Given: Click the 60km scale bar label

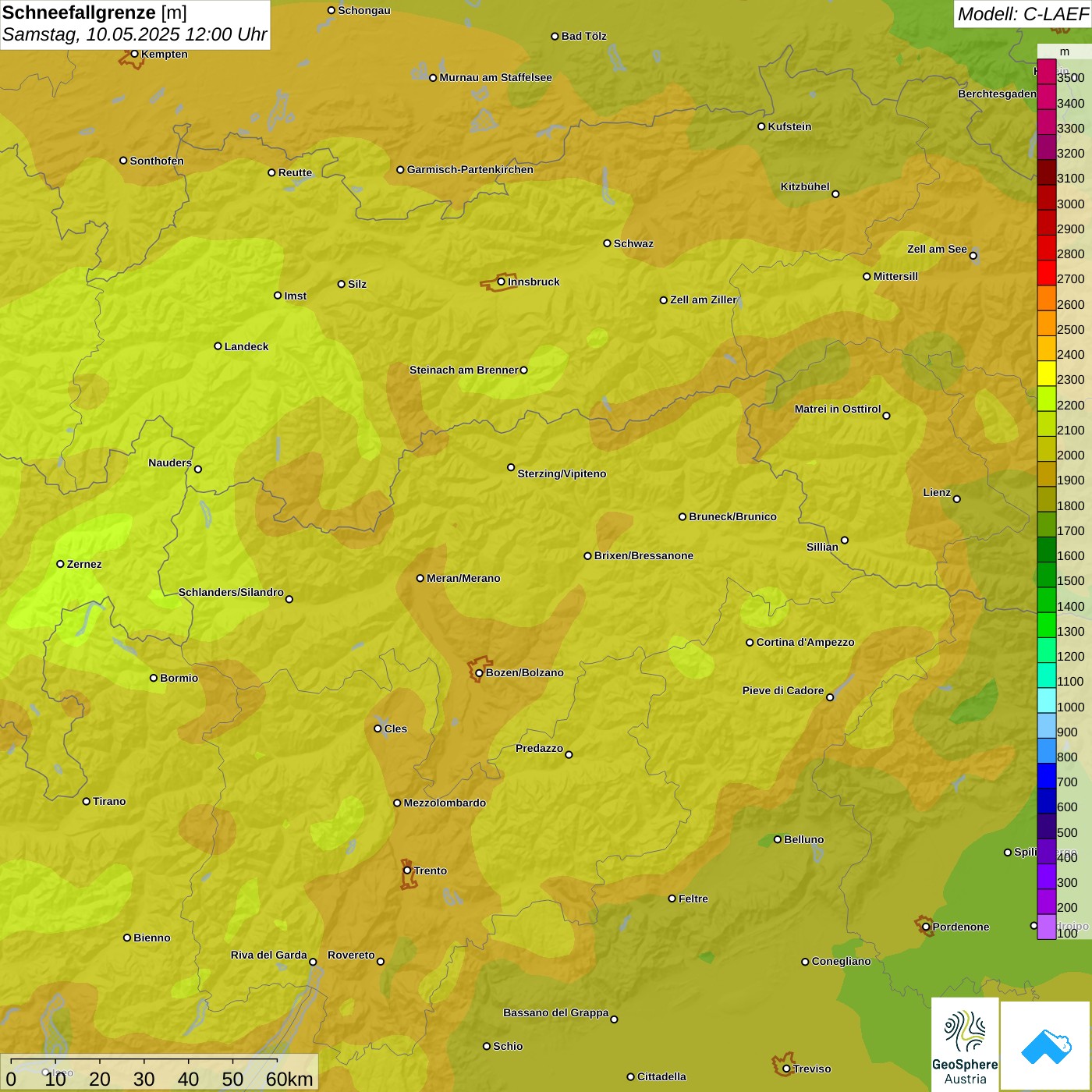Looking at the screenshot, I should click(x=289, y=1079).
